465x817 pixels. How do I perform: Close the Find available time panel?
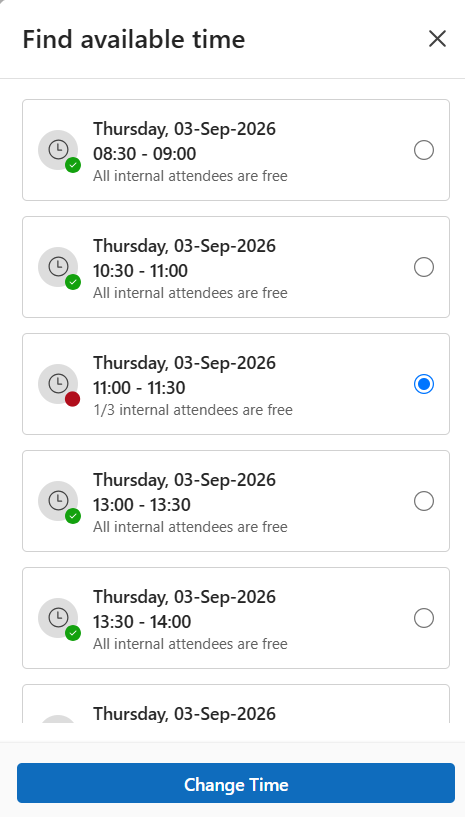pyautogui.click(x=437, y=39)
